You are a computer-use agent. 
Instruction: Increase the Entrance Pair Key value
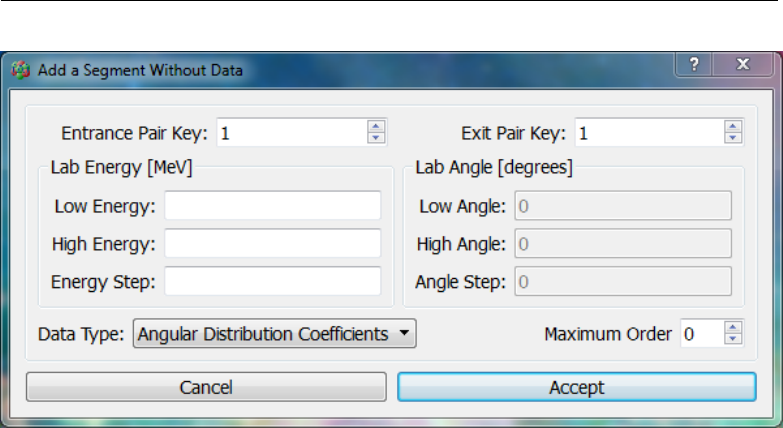376,126
